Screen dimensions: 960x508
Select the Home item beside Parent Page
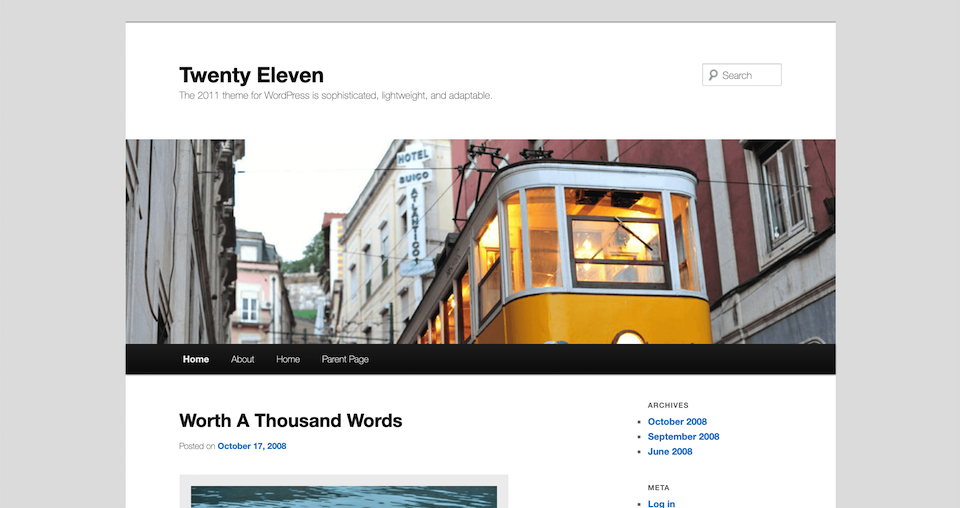[x=288, y=359]
